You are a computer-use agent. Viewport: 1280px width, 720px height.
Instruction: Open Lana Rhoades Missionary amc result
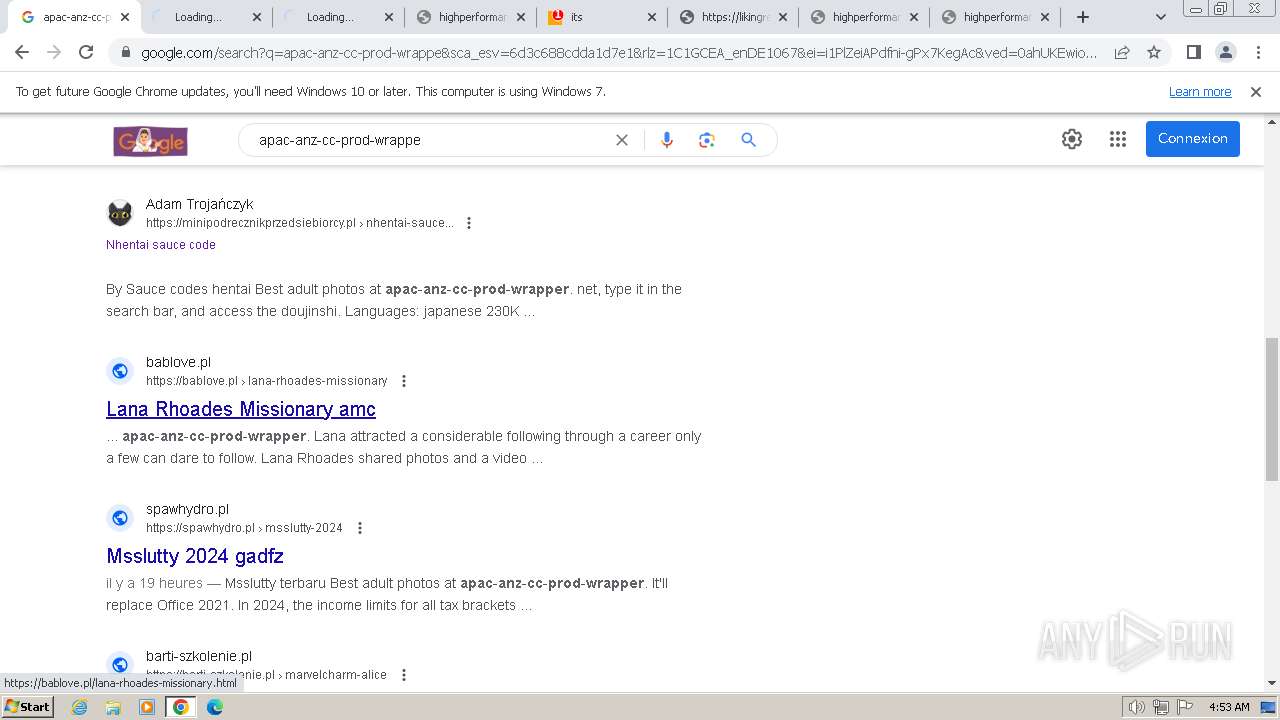241,409
